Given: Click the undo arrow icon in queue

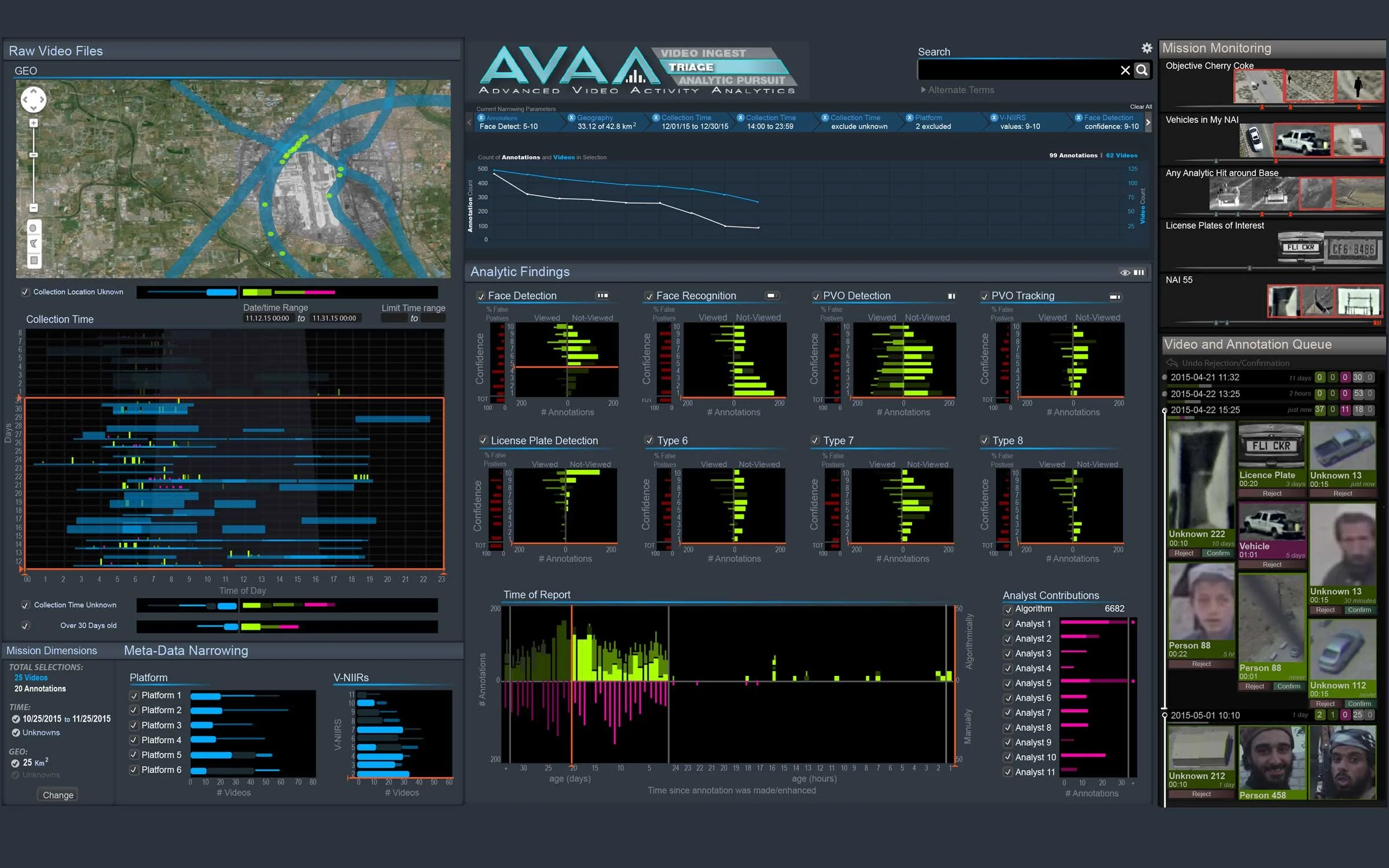Looking at the screenshot, I should [x=1171, y=363].
